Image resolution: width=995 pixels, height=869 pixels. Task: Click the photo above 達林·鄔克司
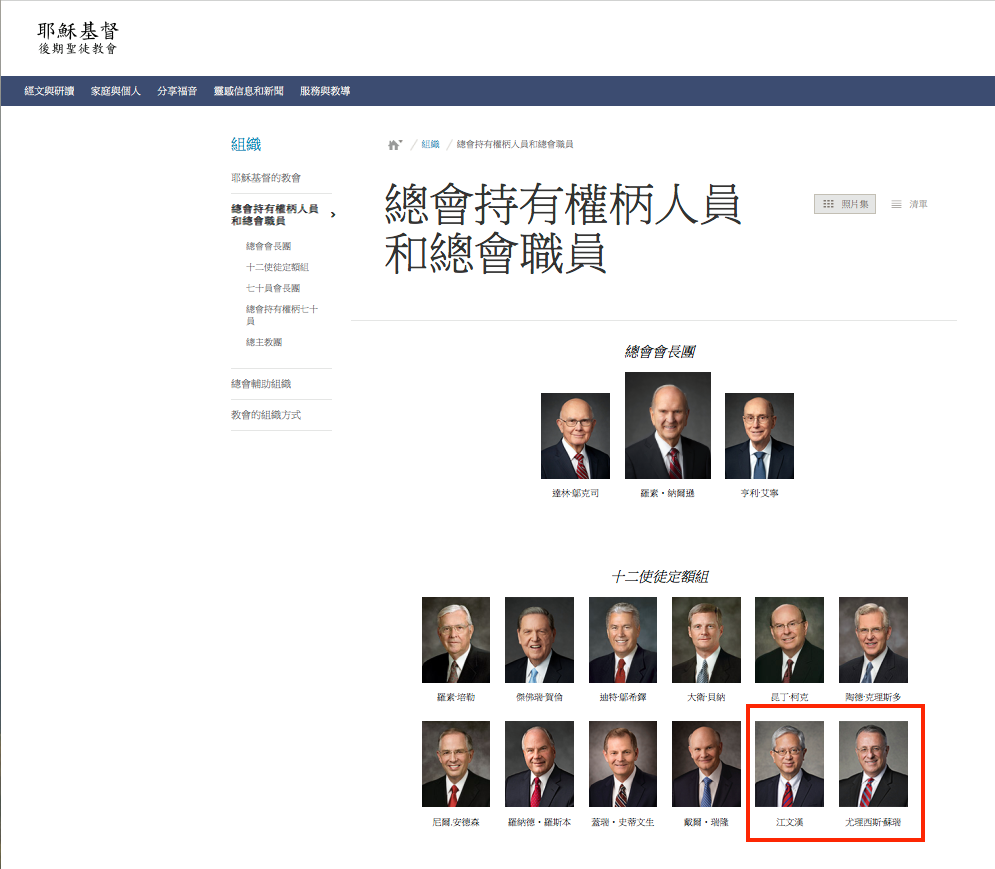pyautogui.click(x=575, y=435)
